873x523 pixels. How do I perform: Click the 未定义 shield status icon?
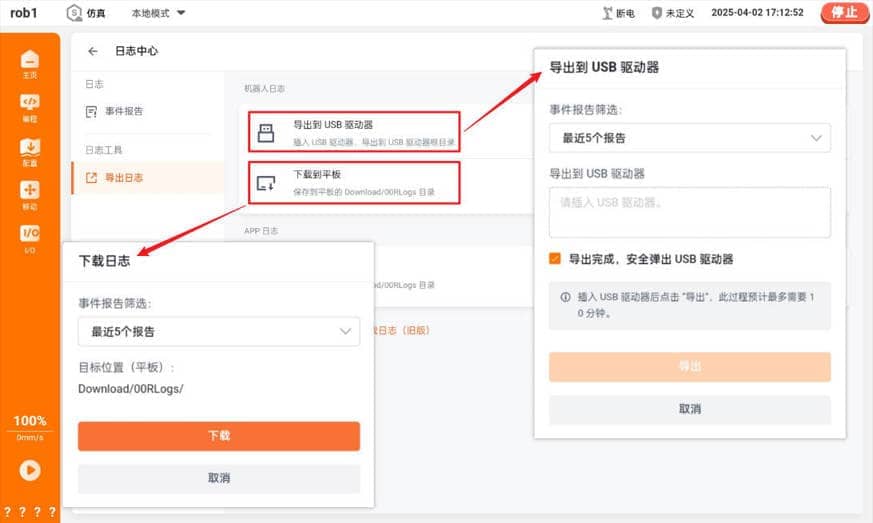(657, 14)
